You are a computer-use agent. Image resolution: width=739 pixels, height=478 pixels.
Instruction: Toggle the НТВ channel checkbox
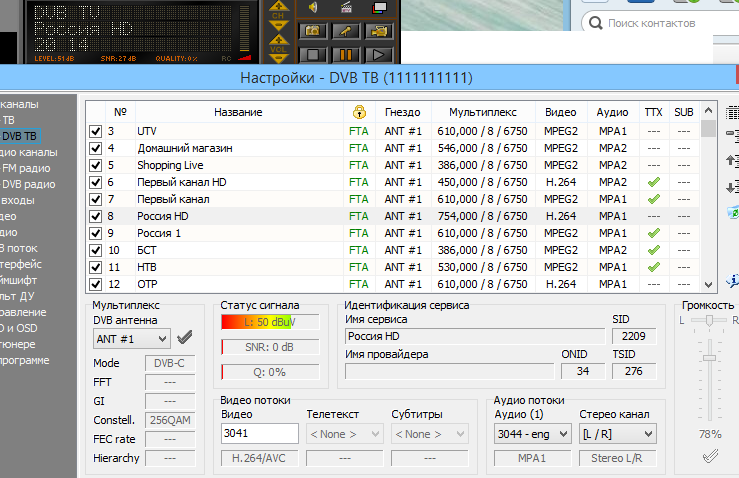click(x=95, y=267)
